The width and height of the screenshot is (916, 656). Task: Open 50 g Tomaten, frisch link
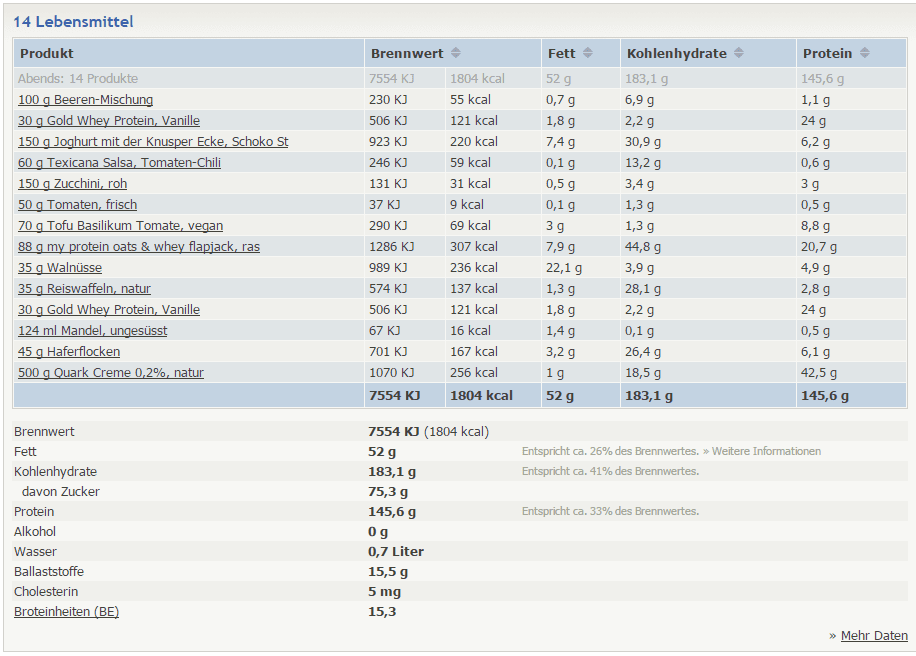78,205
